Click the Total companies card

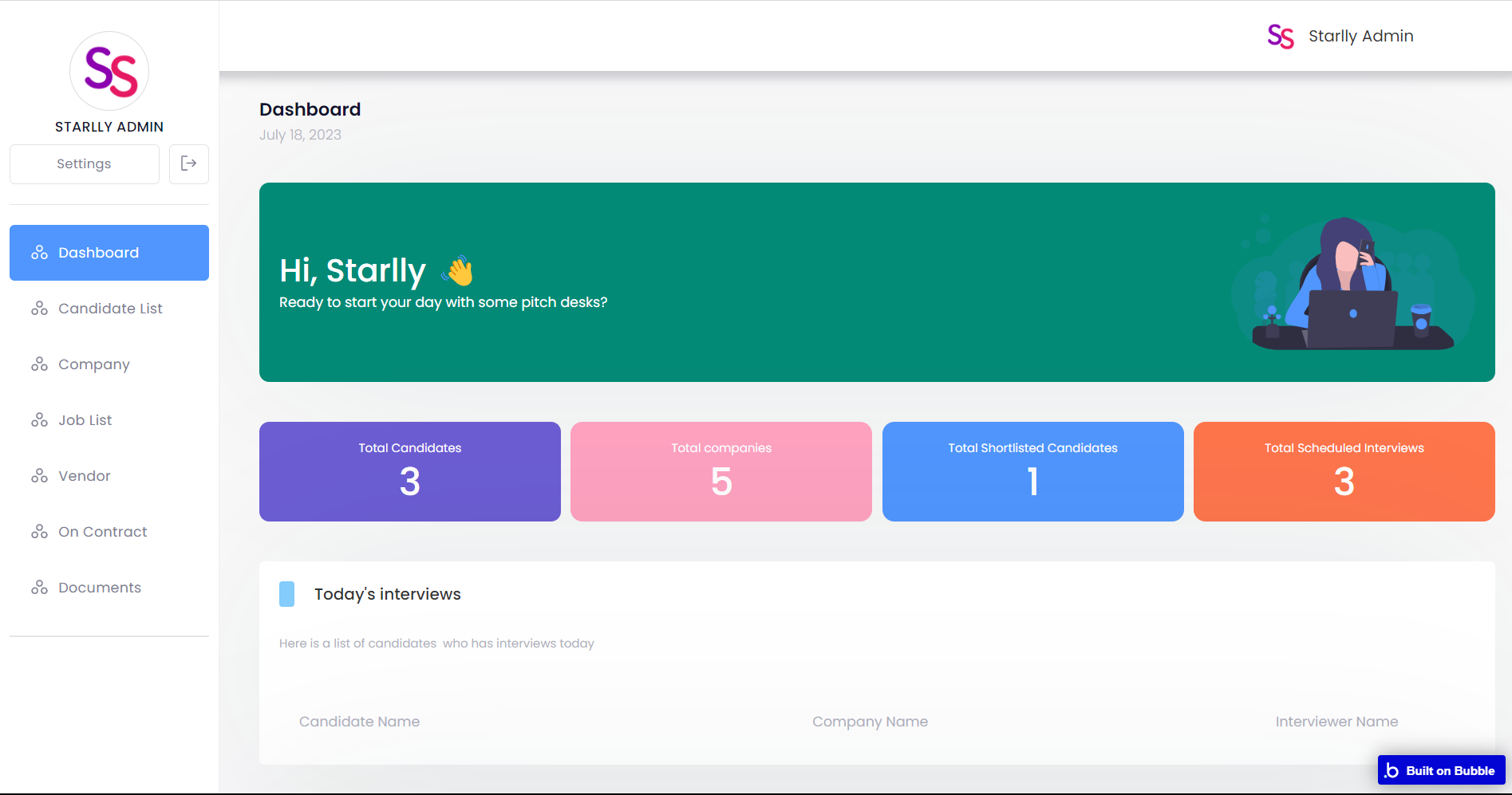click(721, 471)
